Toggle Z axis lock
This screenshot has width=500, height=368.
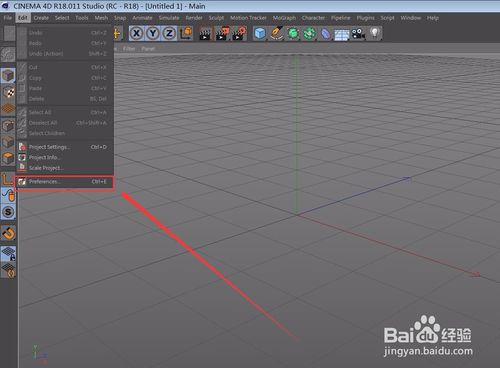169,33
